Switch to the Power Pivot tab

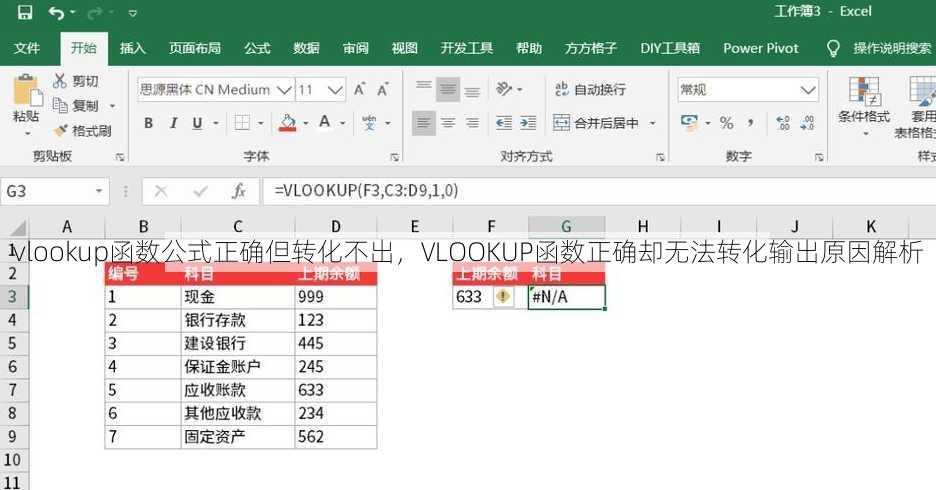[x=760, y=48]
